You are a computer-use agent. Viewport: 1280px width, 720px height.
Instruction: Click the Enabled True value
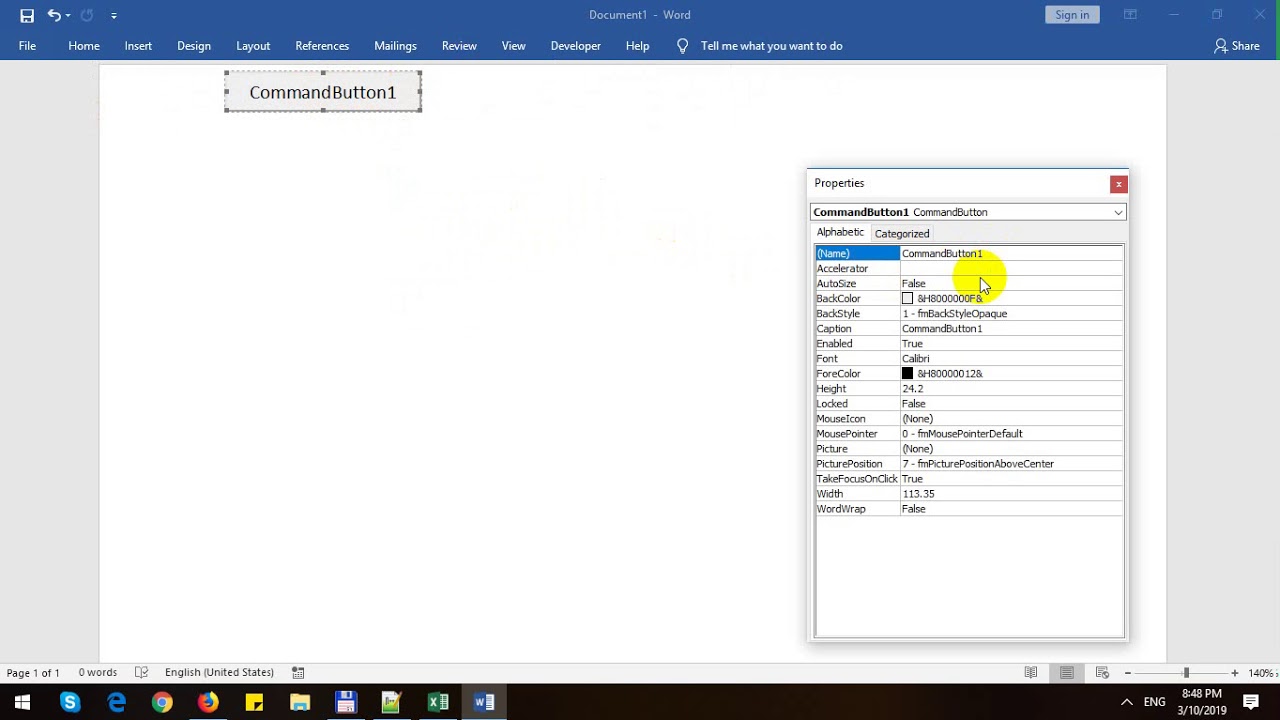click(912, 344)
